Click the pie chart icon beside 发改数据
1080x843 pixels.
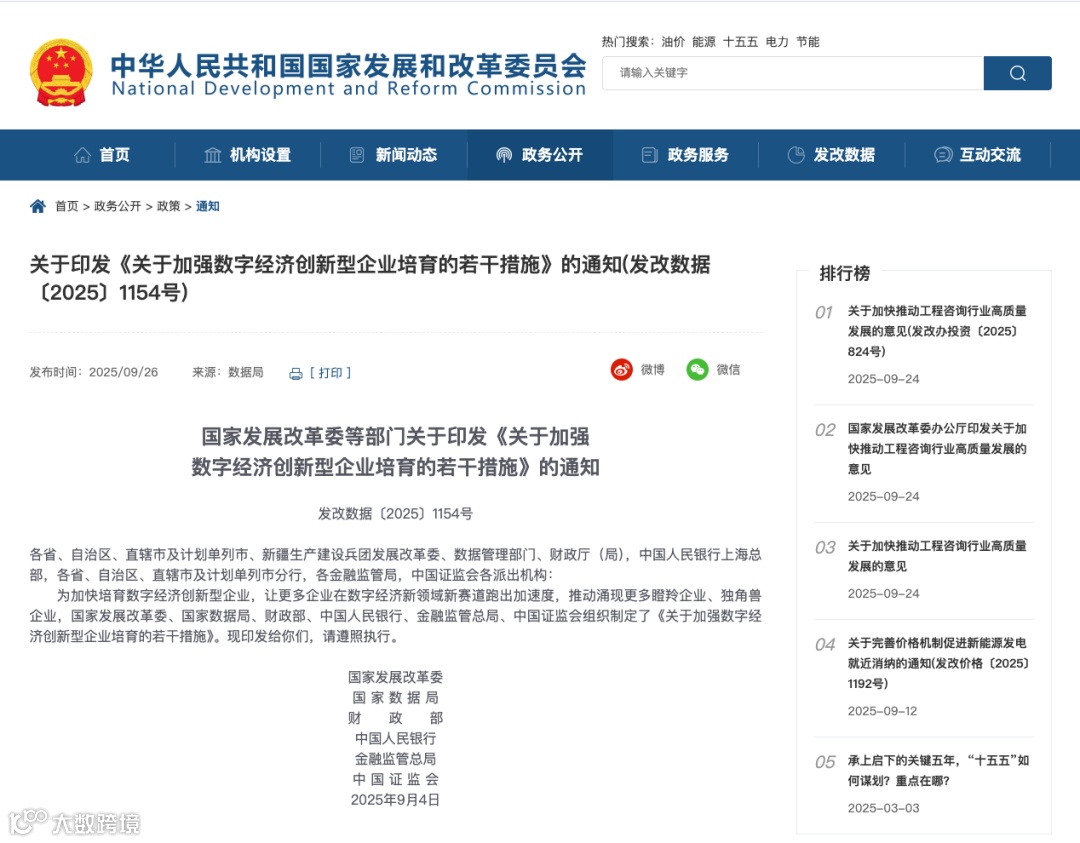(796, 155)
